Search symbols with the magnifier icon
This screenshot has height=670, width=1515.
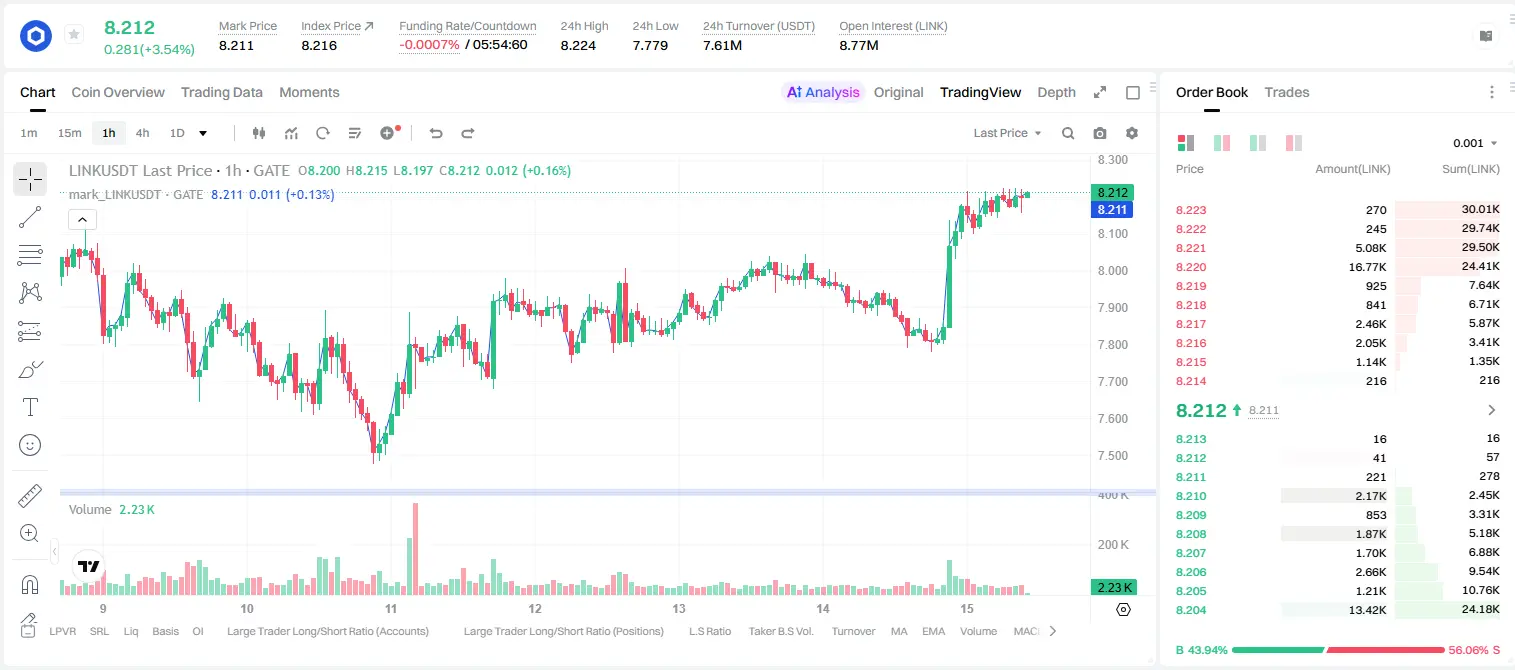[1068, 133]
